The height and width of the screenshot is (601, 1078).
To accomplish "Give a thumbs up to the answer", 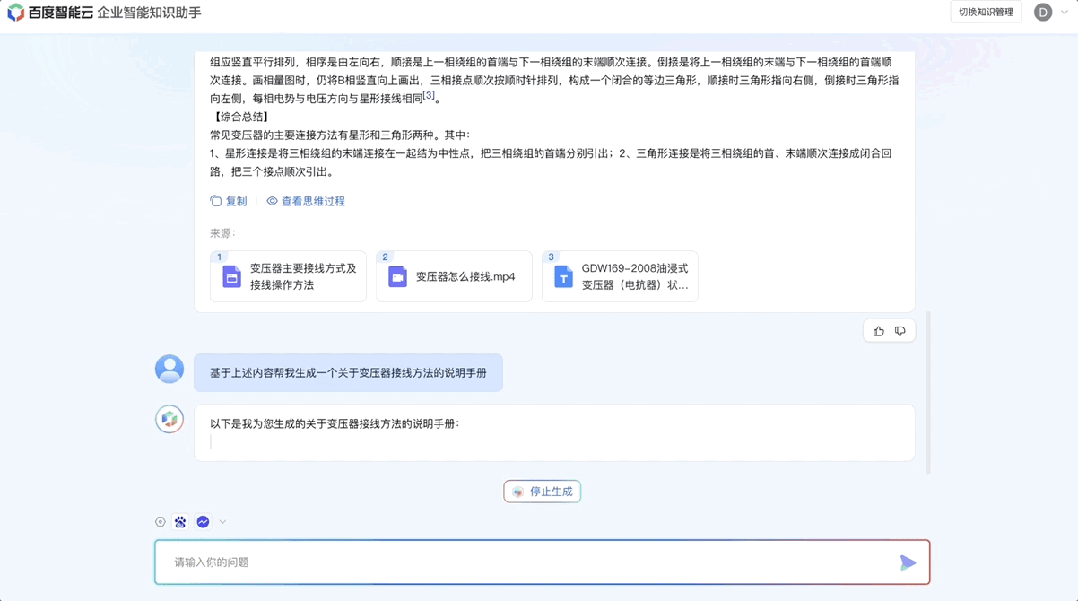I will coord(879,331).
